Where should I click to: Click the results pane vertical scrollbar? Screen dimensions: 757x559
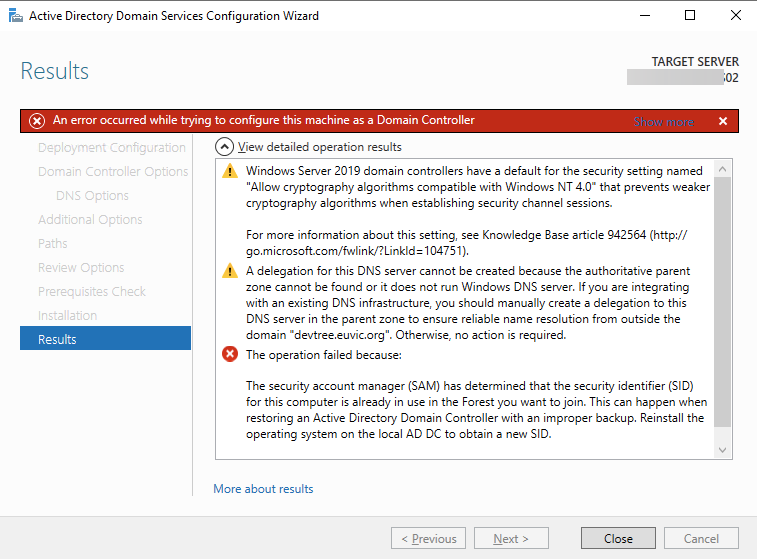(724, 300)
